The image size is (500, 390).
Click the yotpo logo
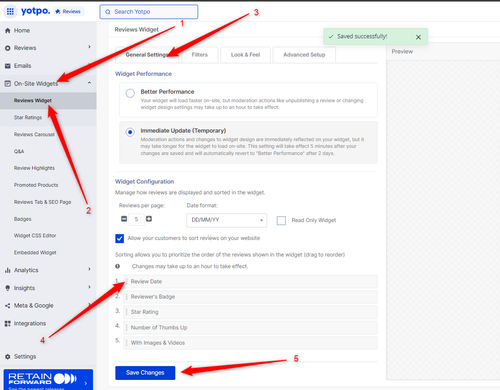[35, 11]
